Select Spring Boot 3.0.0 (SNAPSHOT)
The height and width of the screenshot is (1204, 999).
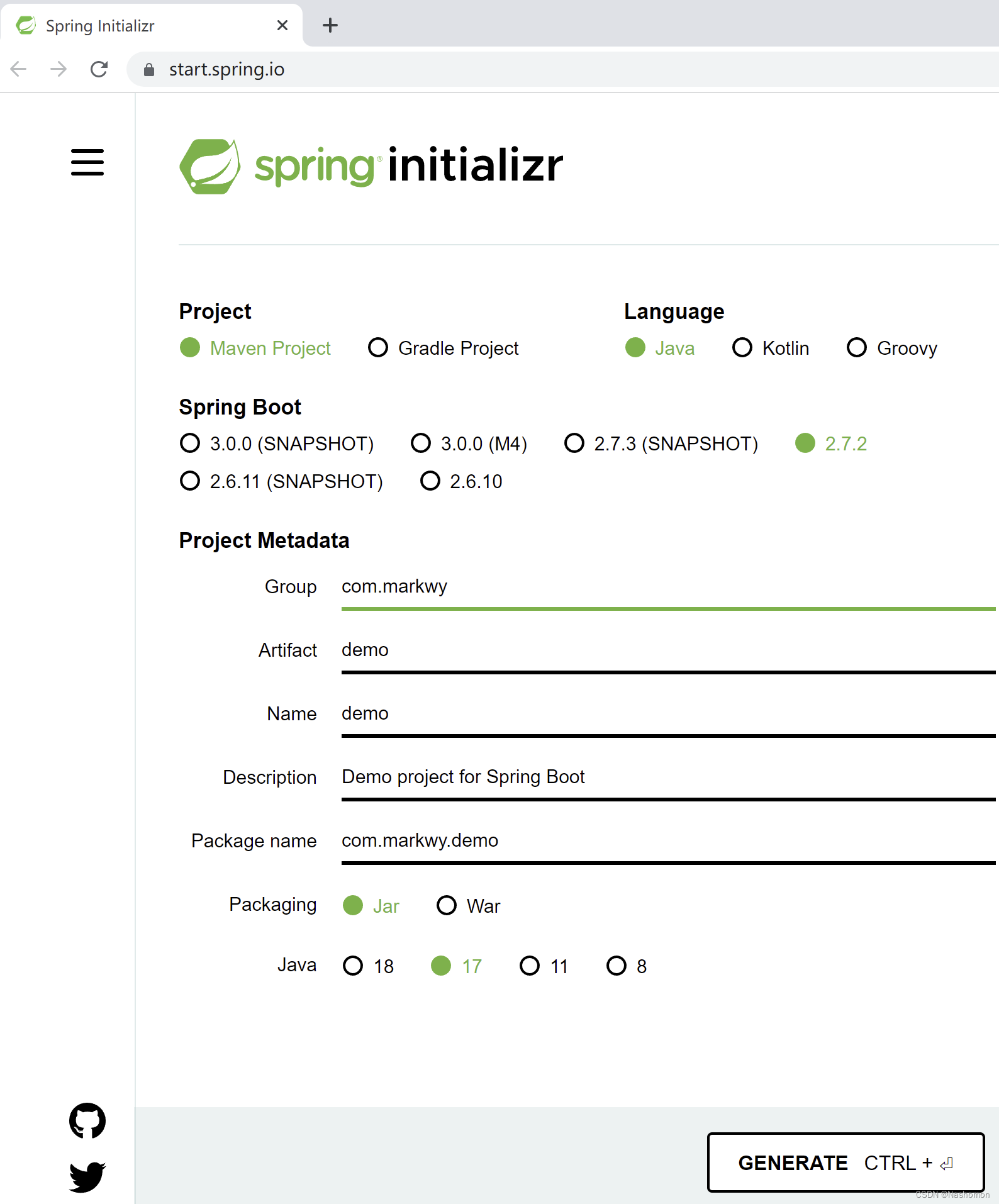coord(277,443)
